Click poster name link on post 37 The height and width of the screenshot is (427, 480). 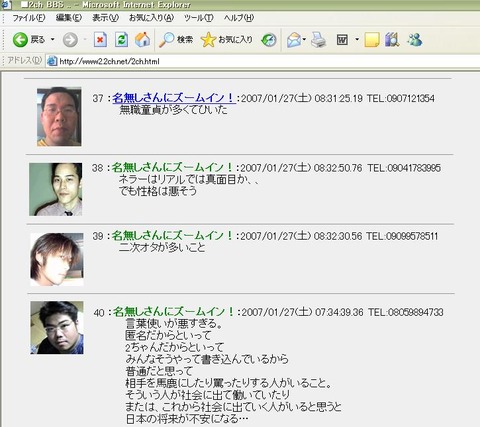(174, 98)
